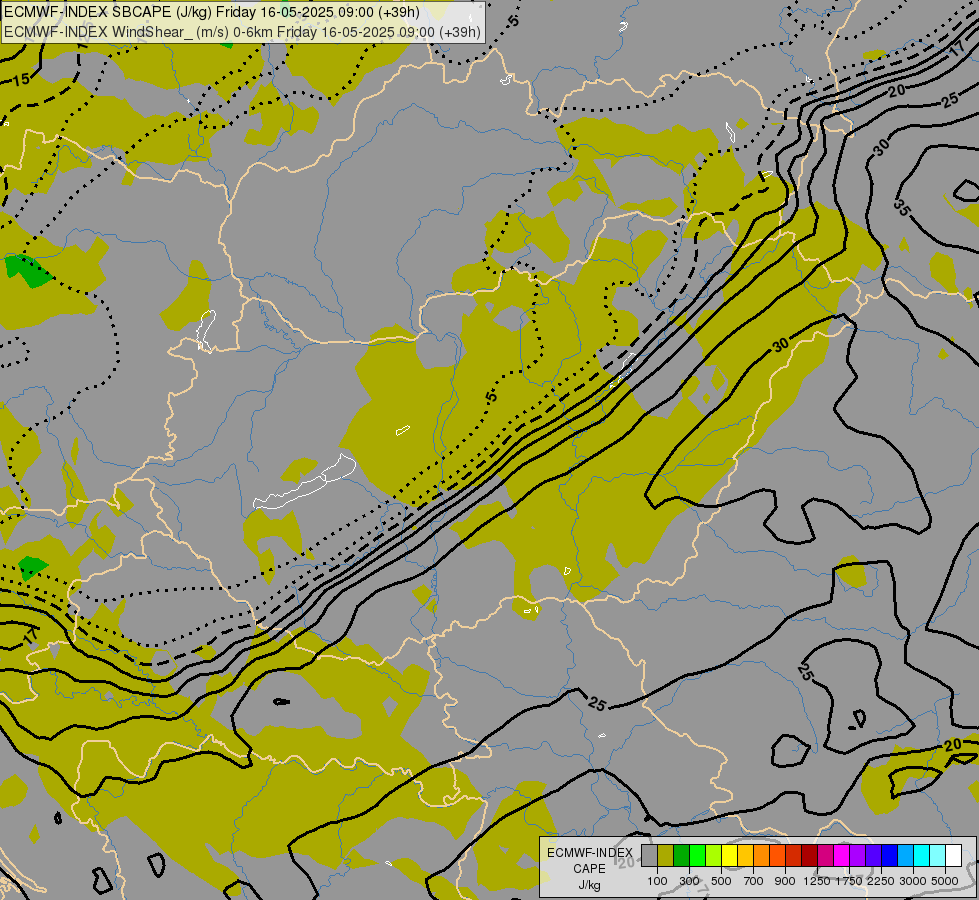Click the 900 value in CAPE legend
The height and width of the screenshot is (900, 979).
pyautogui.click(x=785, y=881)
